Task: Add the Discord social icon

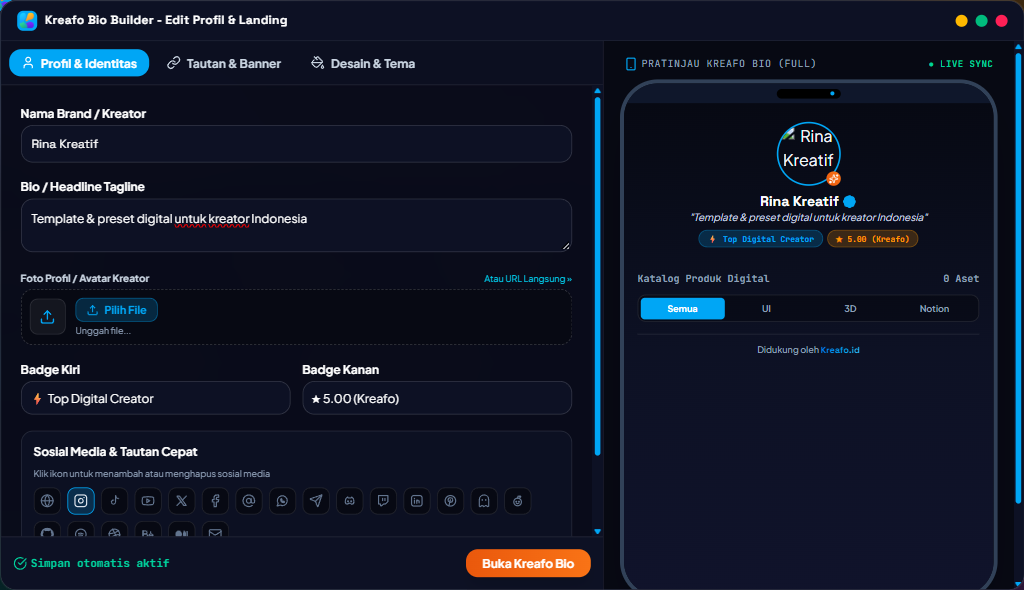Action: click(x=350, y=501)
